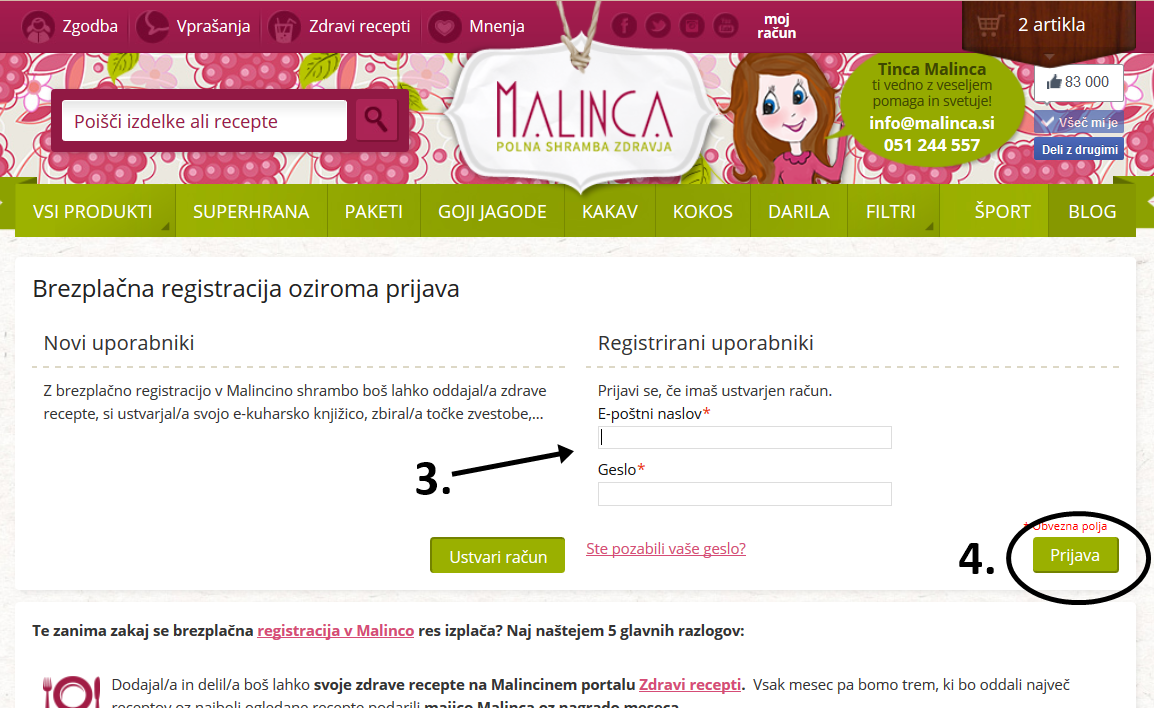This screenshot has width=1154, height=708.
Task: Focus the Geslo password field
Action: tap(745, 494)
